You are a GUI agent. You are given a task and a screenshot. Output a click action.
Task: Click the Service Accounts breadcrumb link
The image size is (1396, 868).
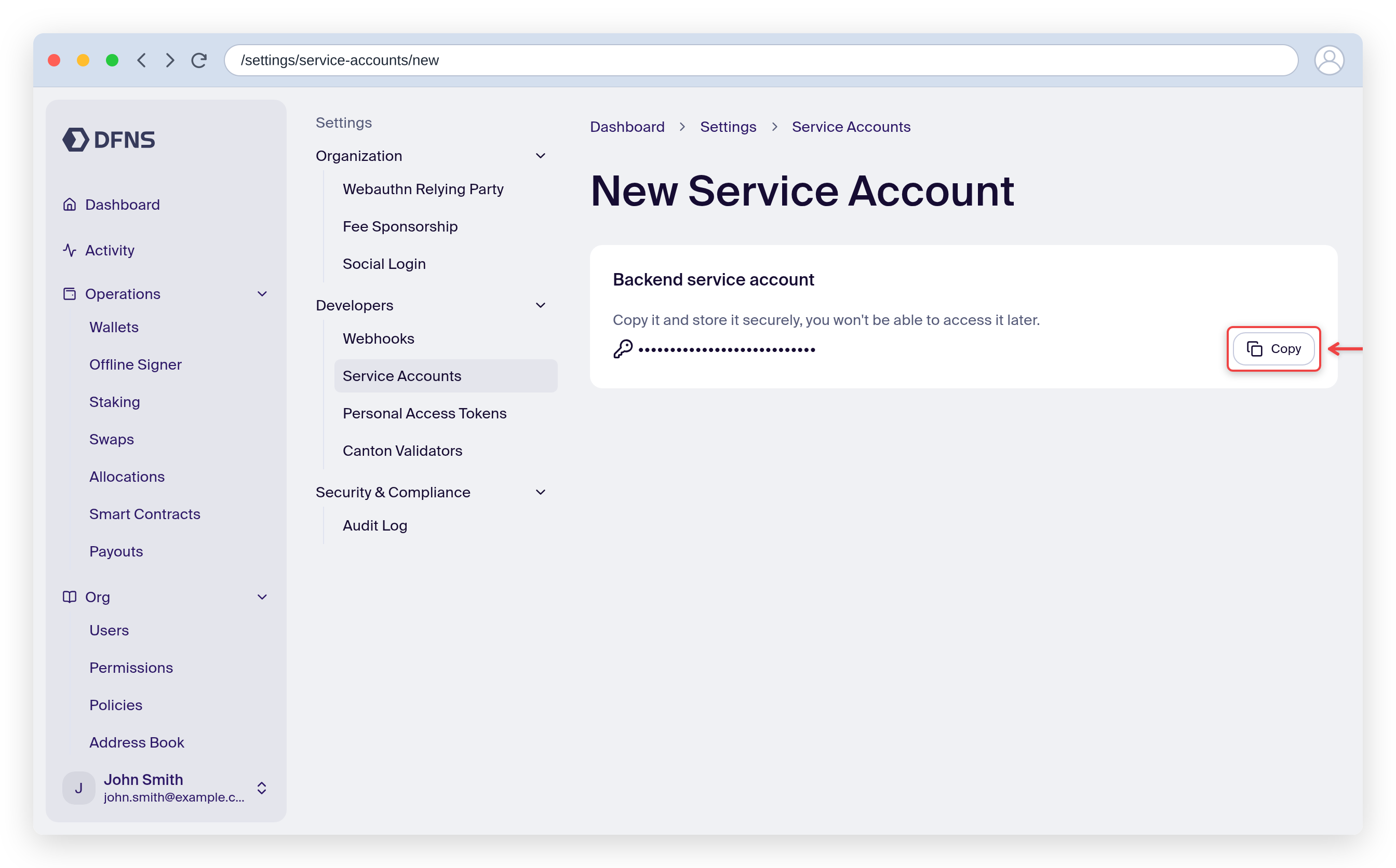(x=851, y=127)
